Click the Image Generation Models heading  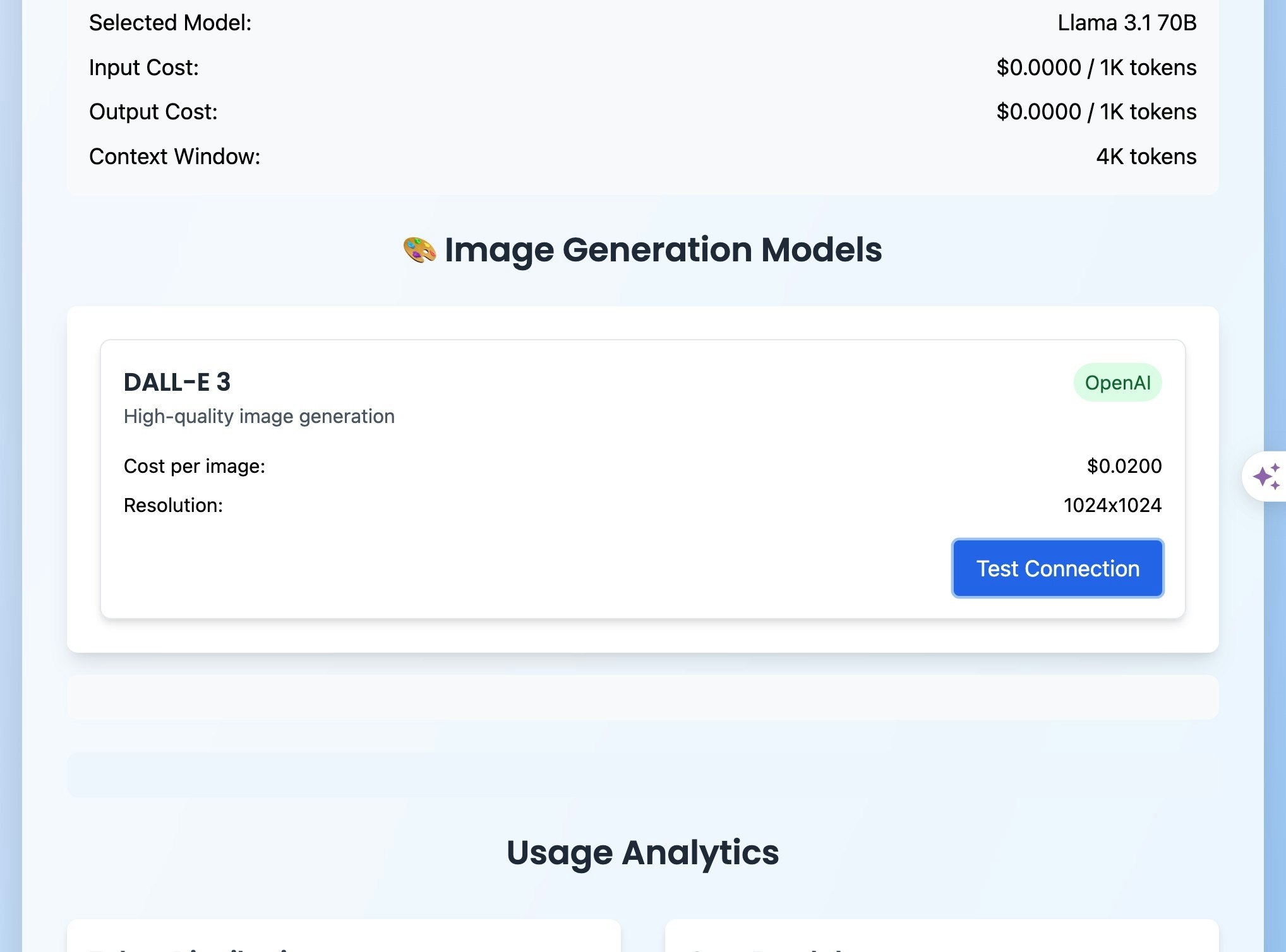(663, 250)
